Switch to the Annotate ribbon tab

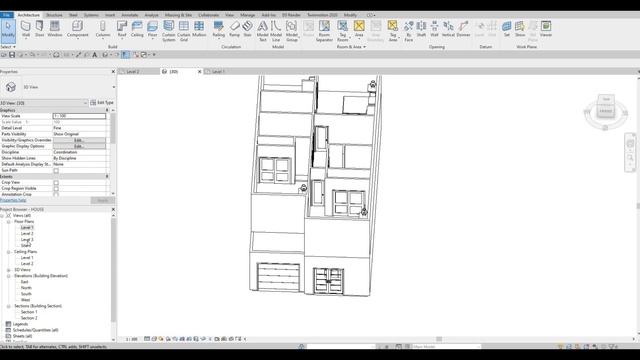tap(130, 15)
